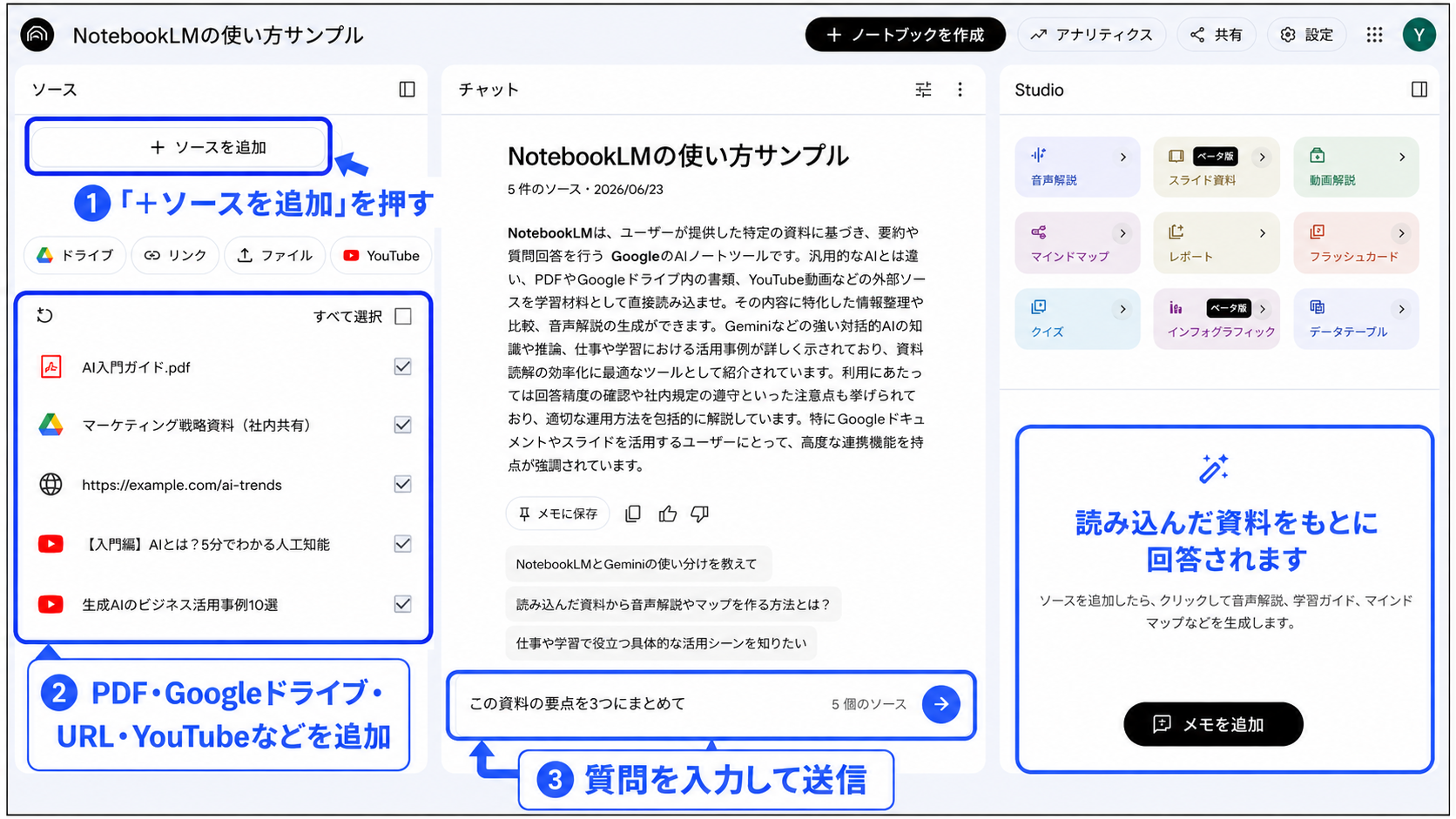Give a thumbs up to the summary
The width and height of the screenshot is (1456, 819).
pyautogui.click(x=668, y=514)
